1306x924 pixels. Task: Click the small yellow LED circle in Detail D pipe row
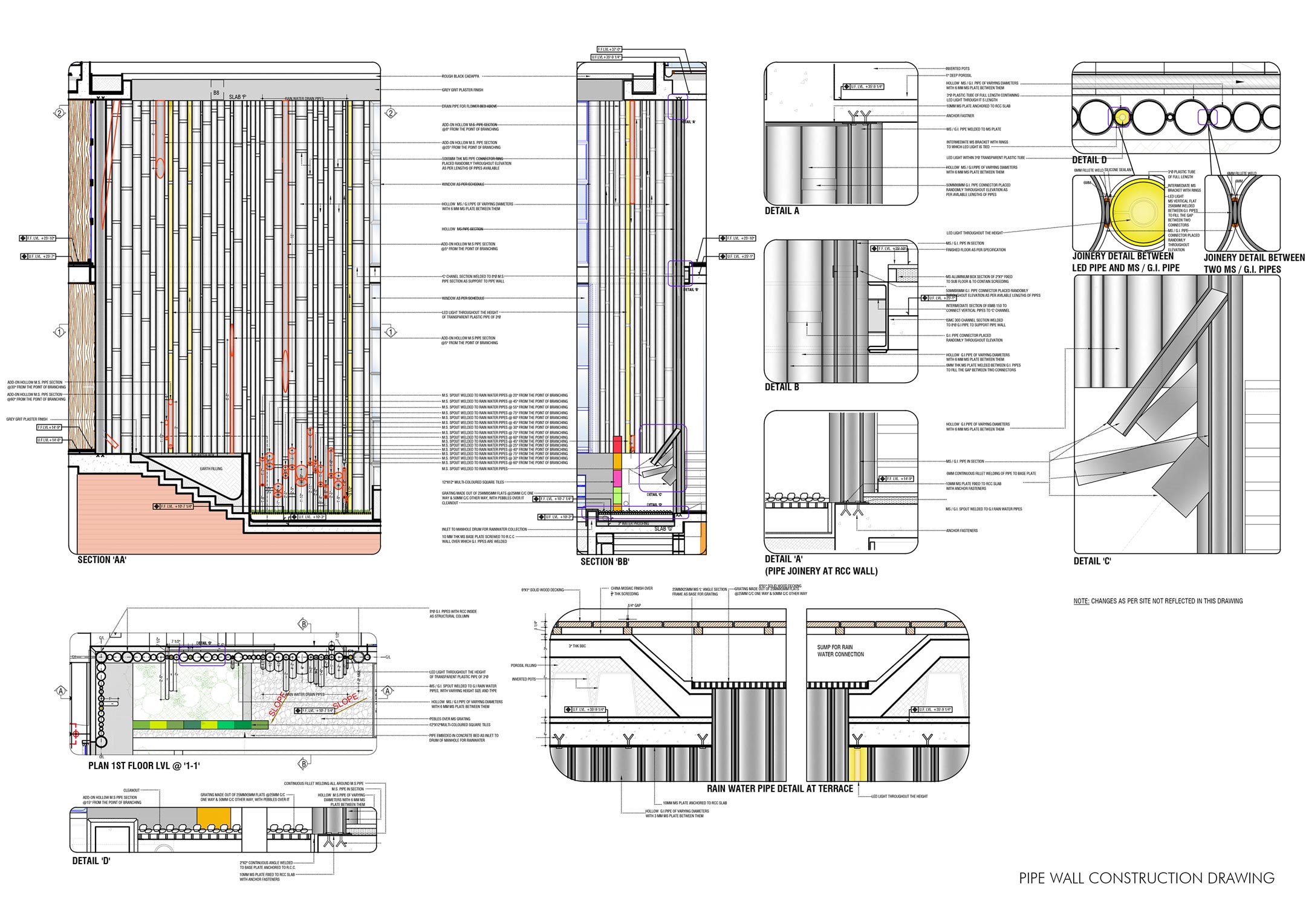coord(1122,117)
